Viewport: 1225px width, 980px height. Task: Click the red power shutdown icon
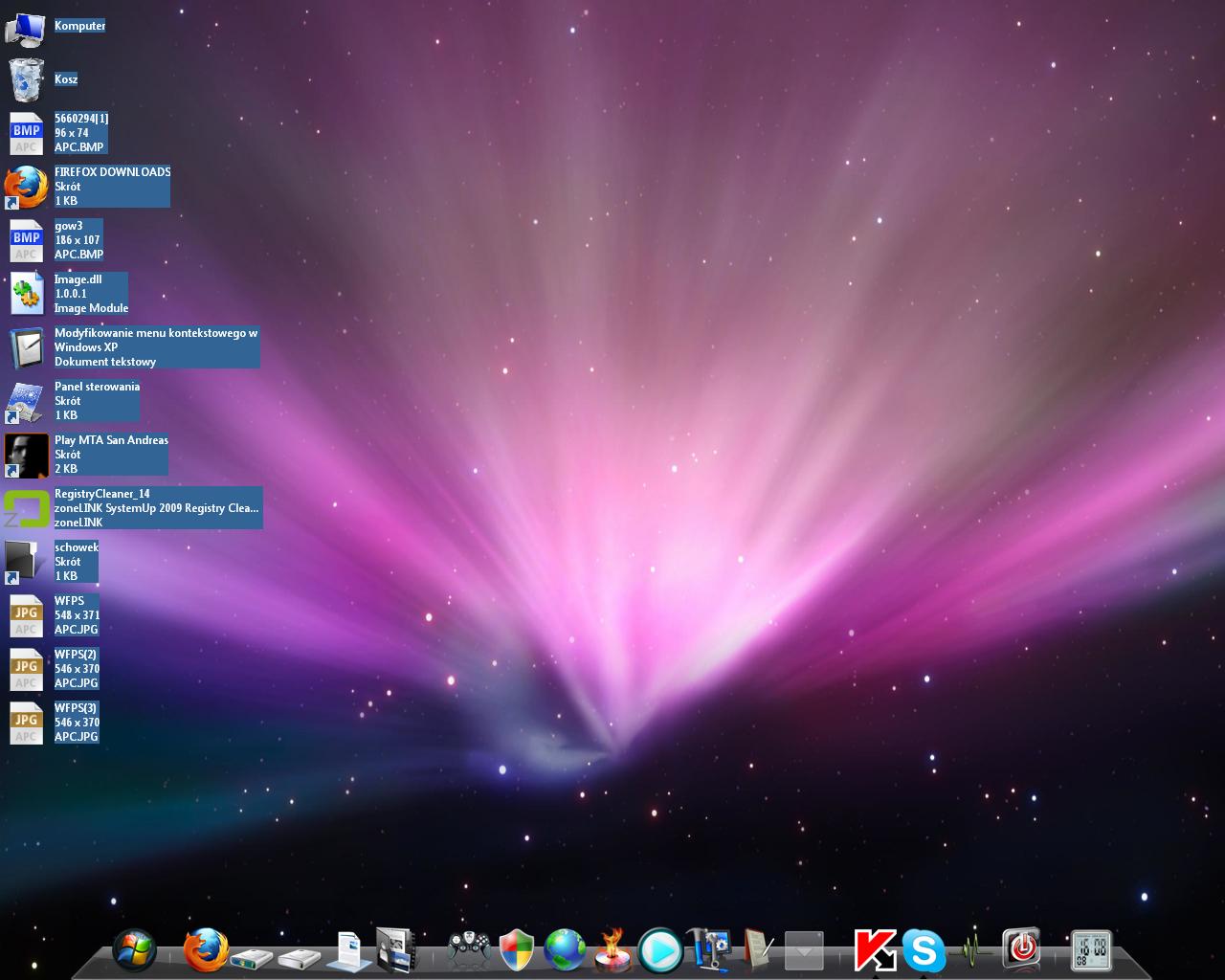coord(1022,948)
